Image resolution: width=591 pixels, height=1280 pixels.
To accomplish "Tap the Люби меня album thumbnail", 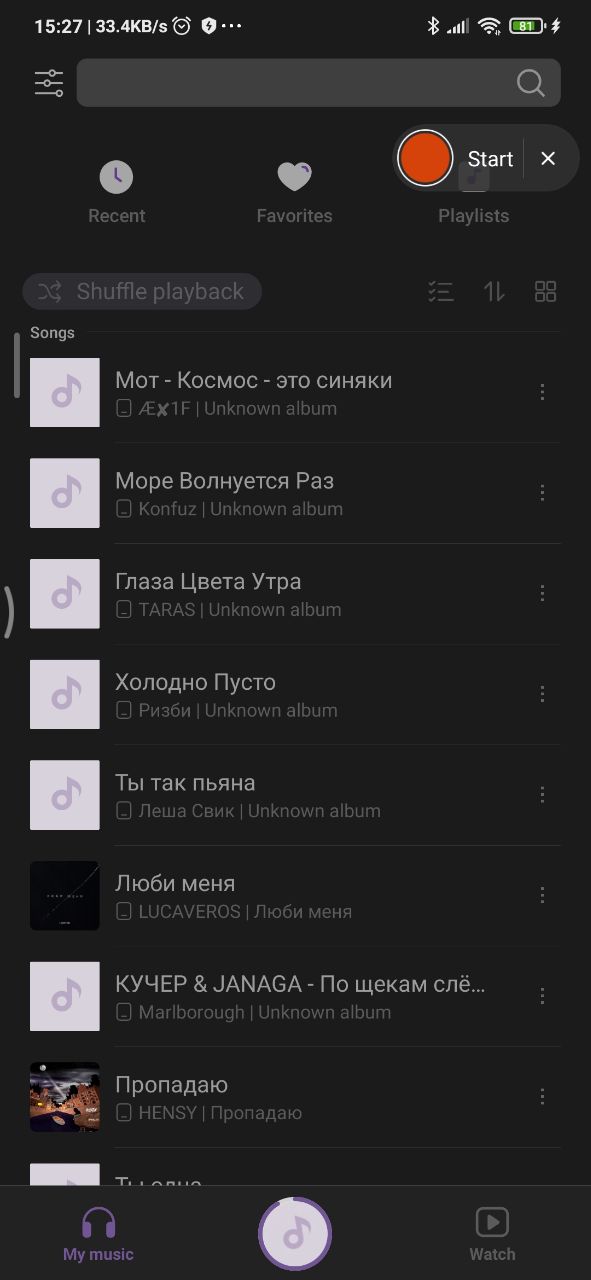I will click(65, 896).
